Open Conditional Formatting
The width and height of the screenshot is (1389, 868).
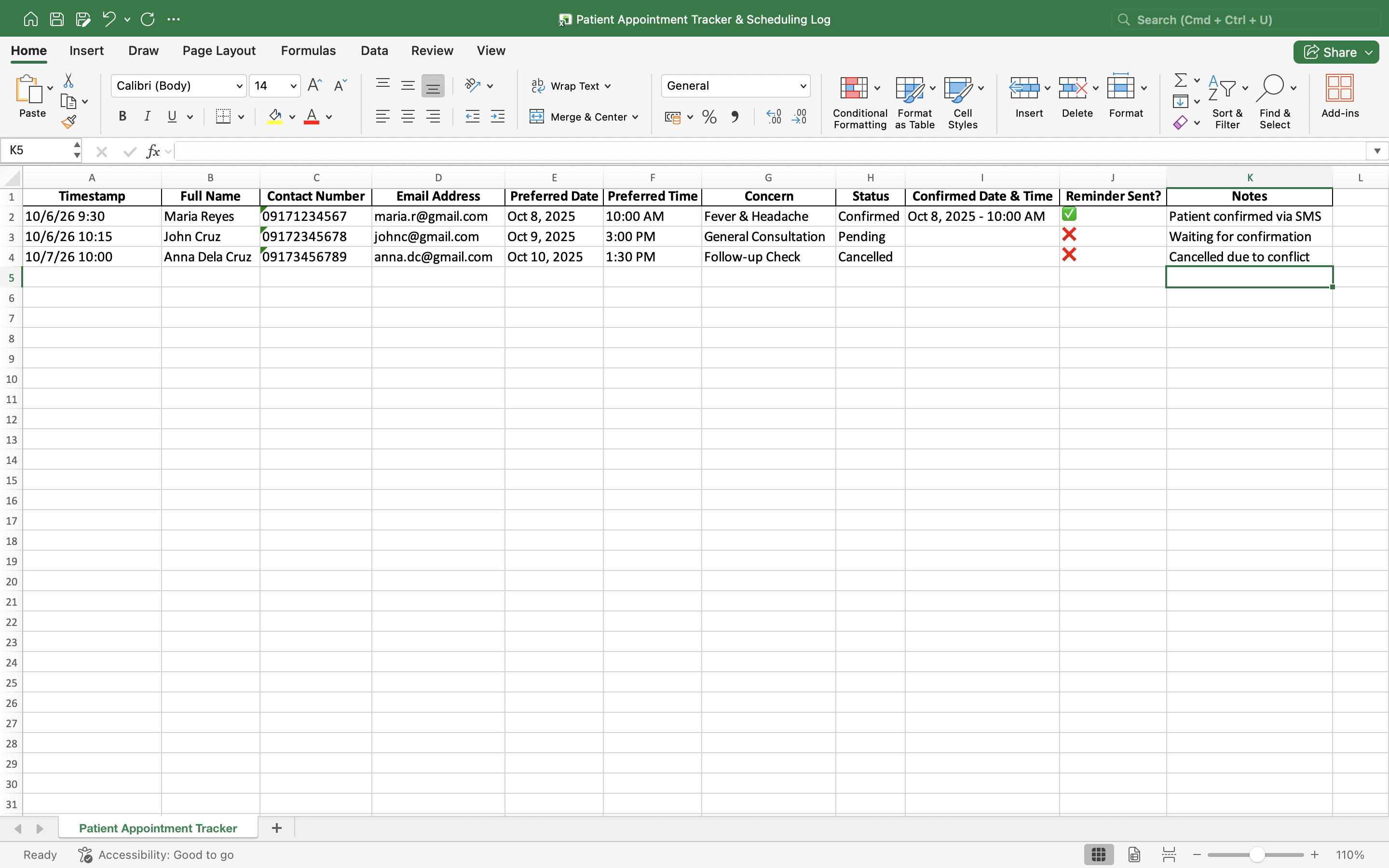[860, 102]
